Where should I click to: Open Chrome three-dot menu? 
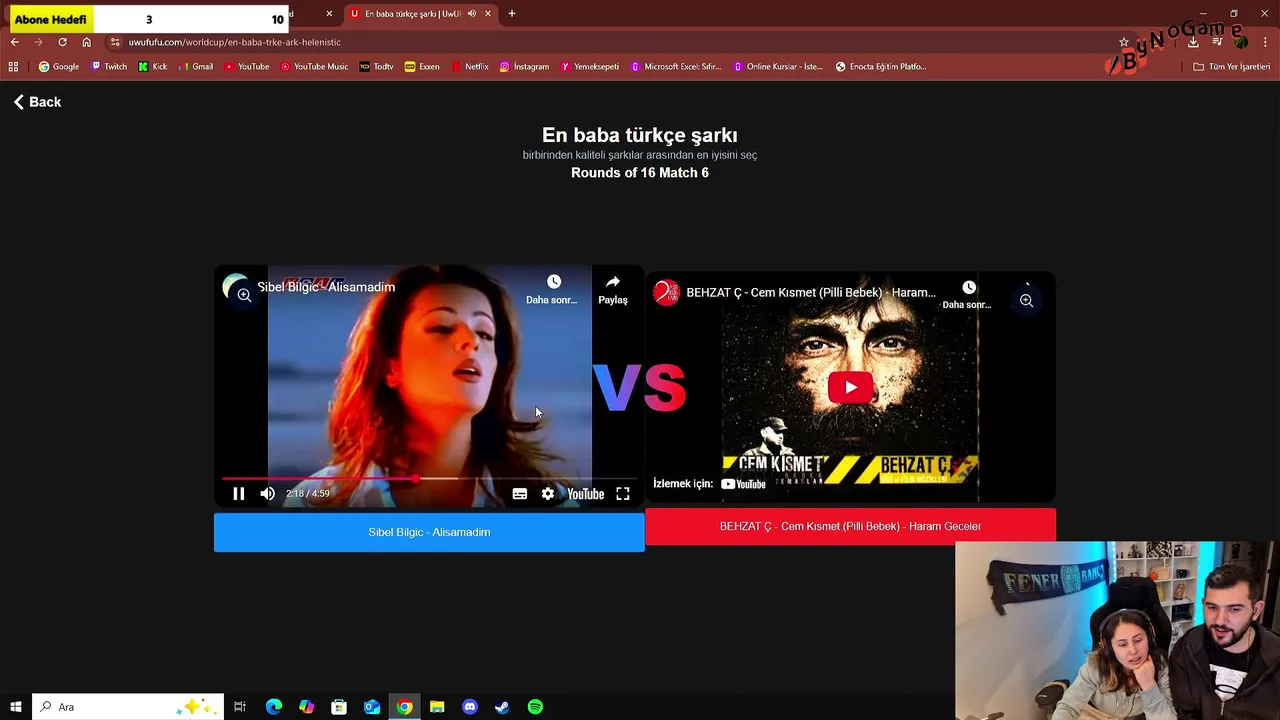(x=1266, y=42)
